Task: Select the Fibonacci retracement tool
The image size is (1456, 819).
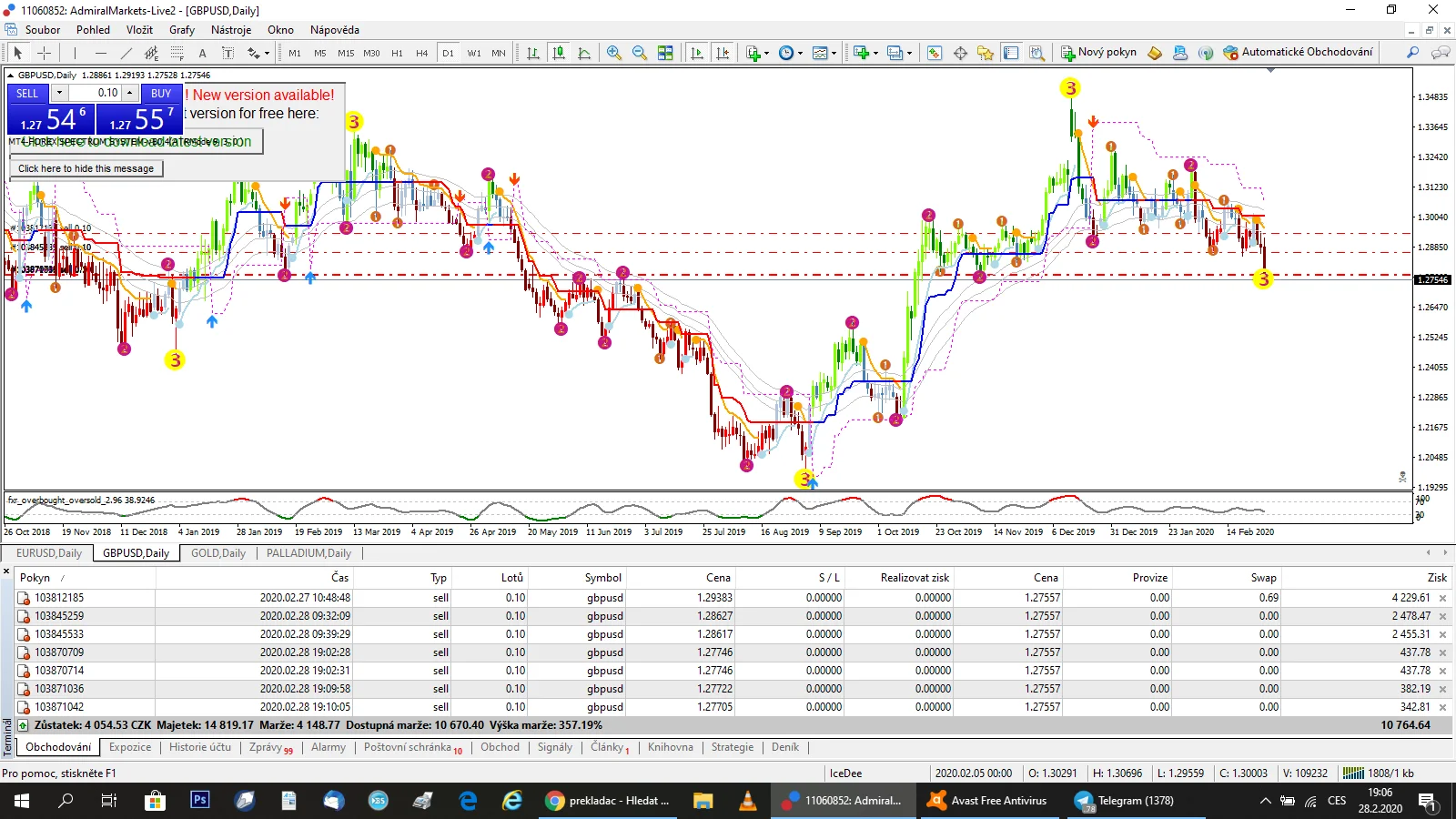Action: coord(177,53)
